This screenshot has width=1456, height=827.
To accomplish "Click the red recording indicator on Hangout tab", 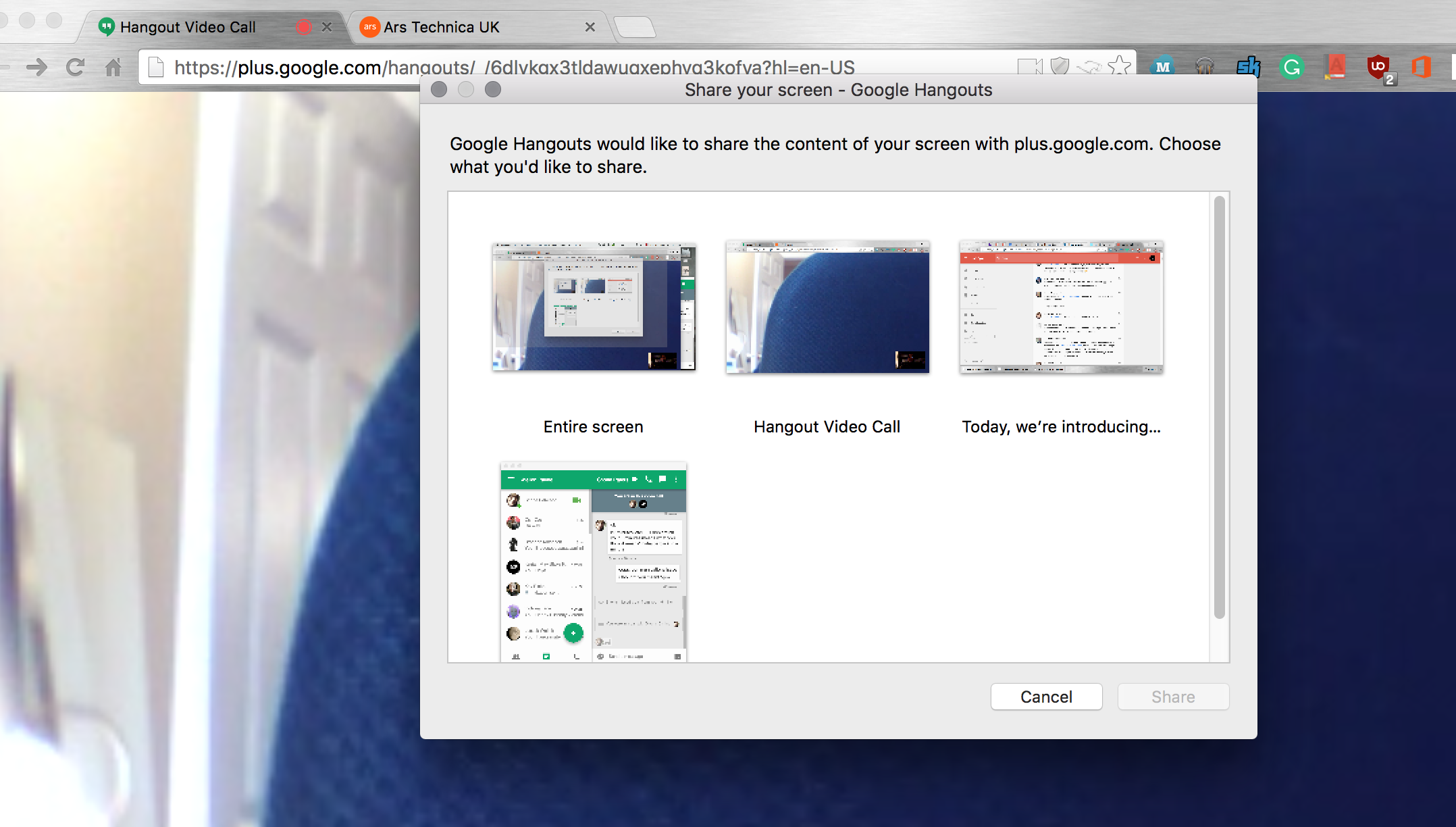I will click(304, 27).
